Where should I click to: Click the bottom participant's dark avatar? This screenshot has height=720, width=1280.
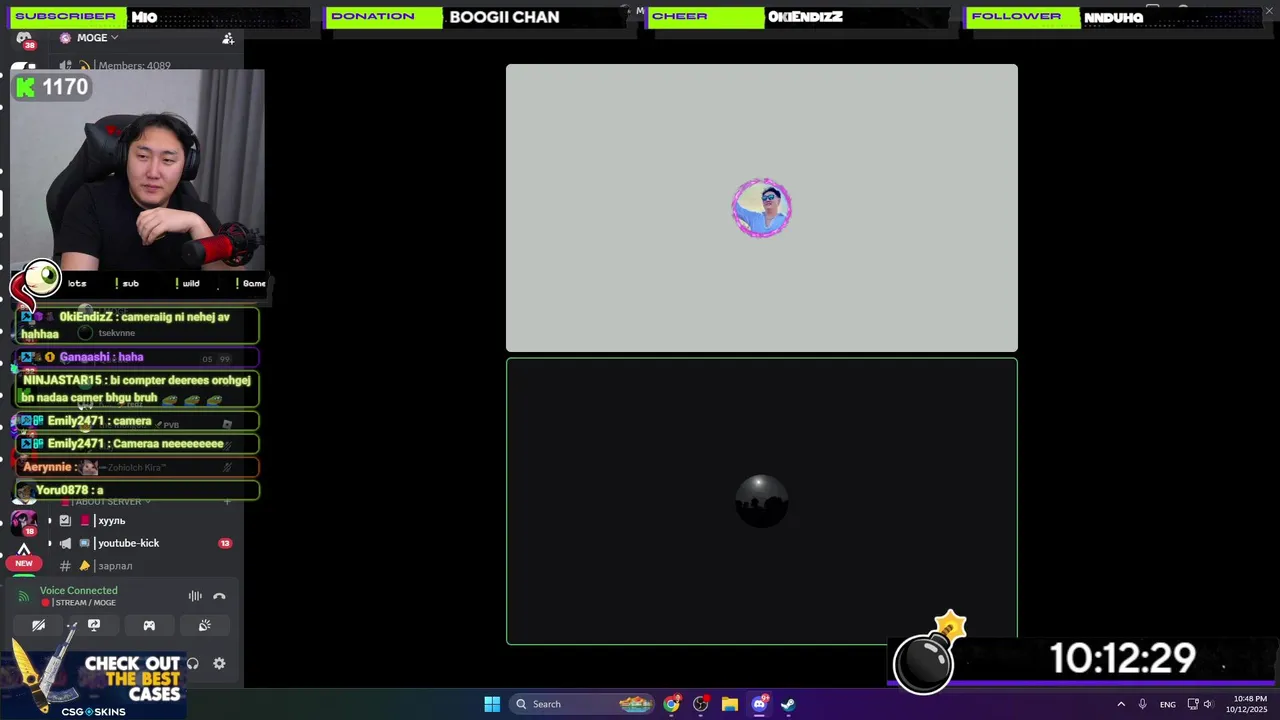tap(762, 501)
